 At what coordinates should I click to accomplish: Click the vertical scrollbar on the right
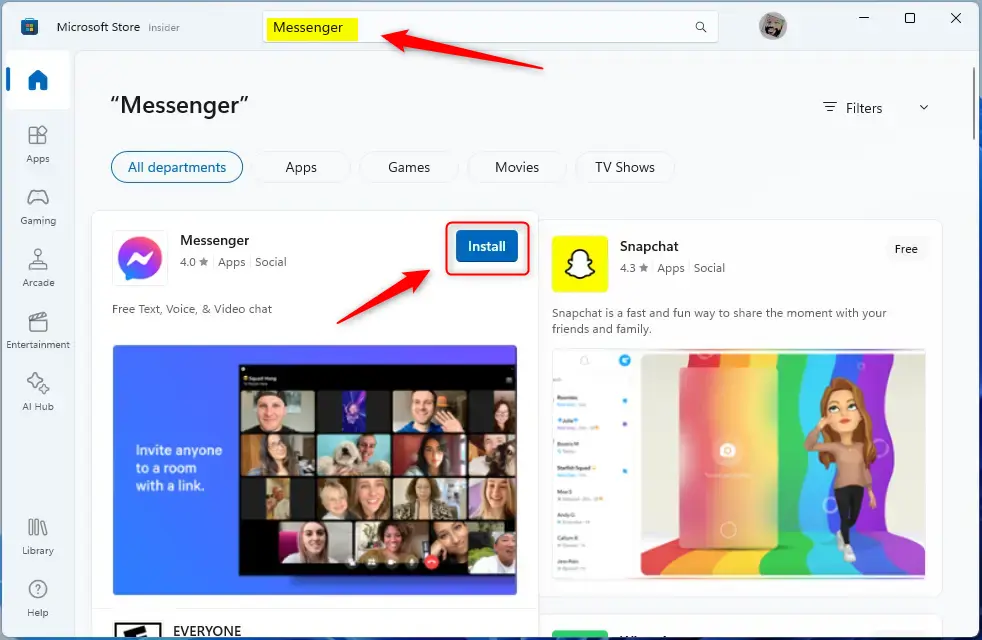click(x=974, y=103)
